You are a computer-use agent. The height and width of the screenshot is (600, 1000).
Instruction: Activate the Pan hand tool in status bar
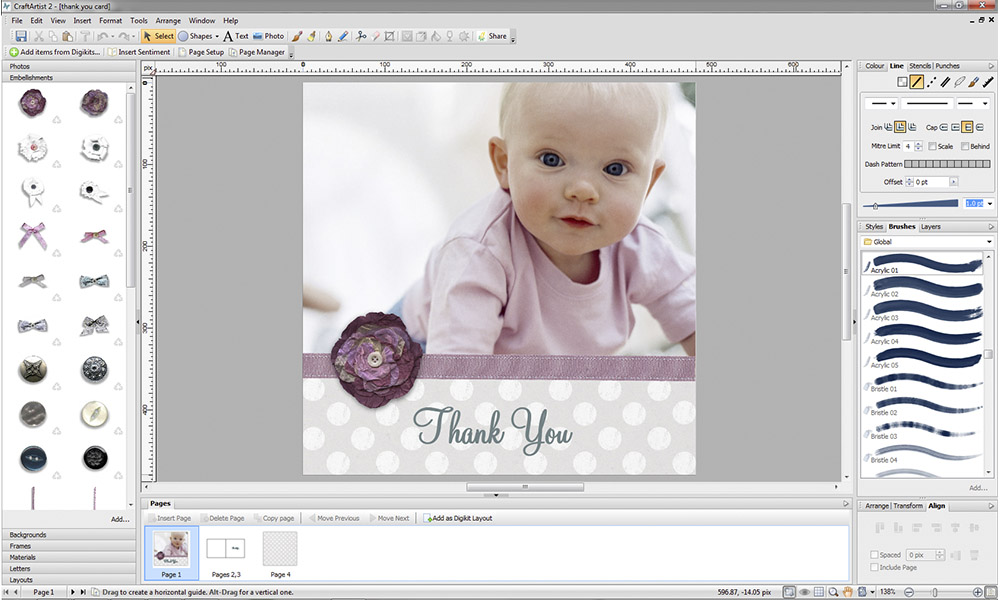(848, 592)
